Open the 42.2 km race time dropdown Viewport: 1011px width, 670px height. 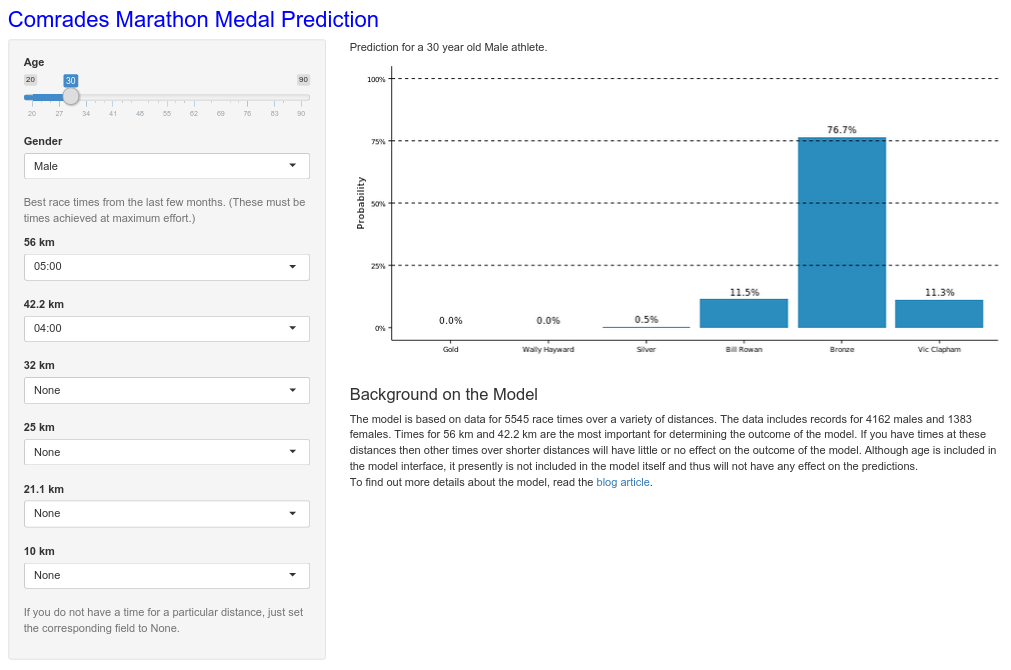[165, 328]
